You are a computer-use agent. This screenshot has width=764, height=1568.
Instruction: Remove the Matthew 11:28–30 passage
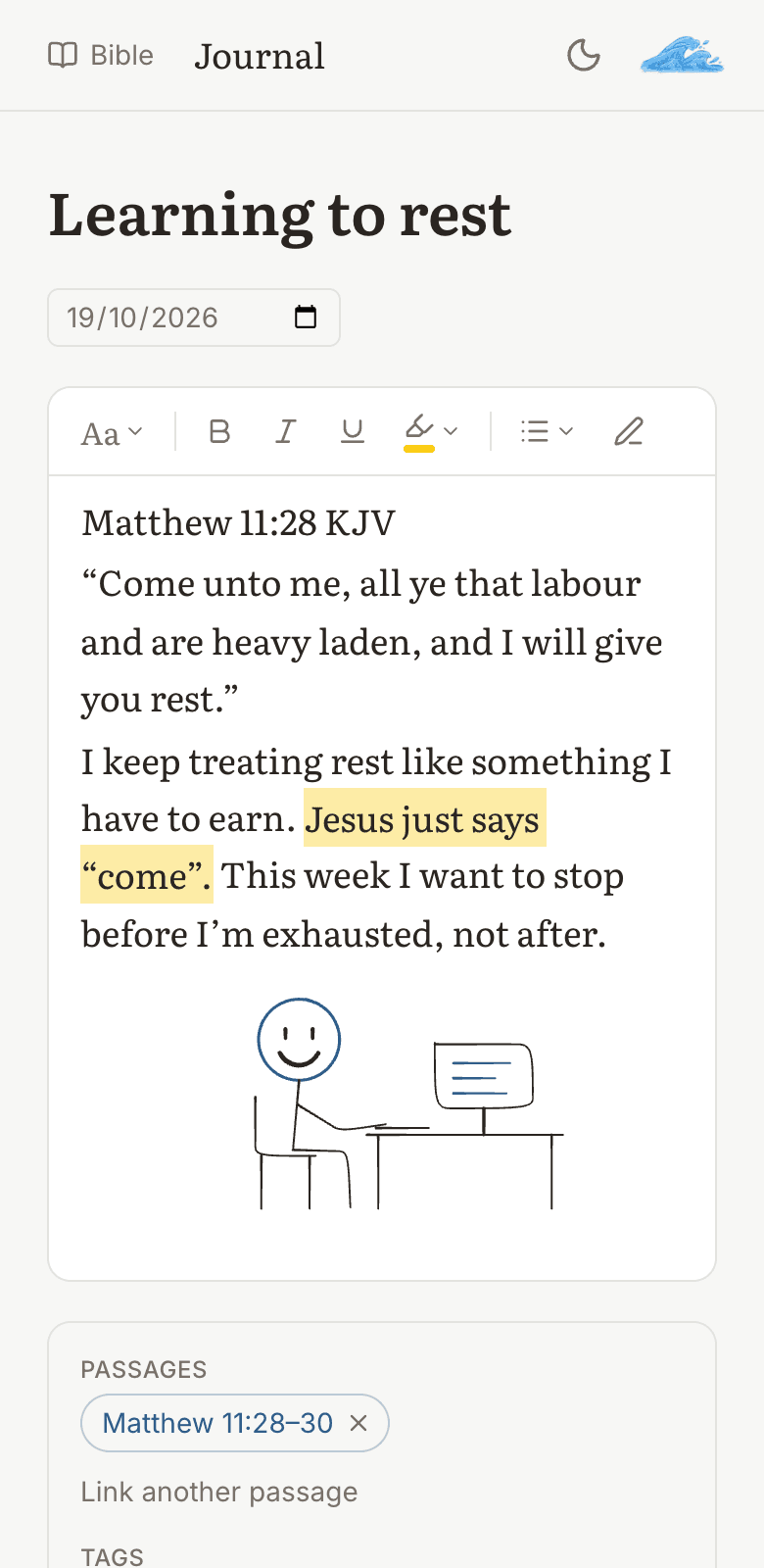click(x=358, y=1423)
